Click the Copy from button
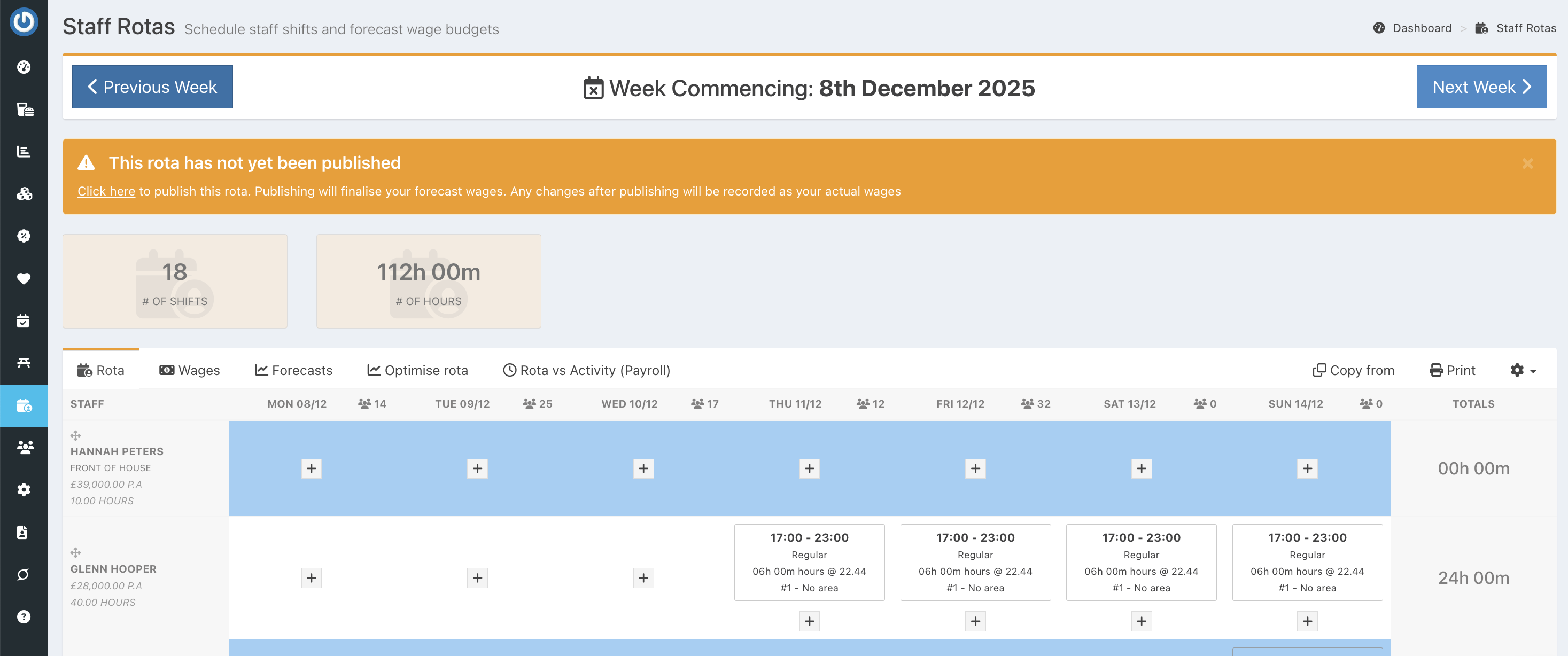The image size is (1568, 656). click(x=1353, y=370)
